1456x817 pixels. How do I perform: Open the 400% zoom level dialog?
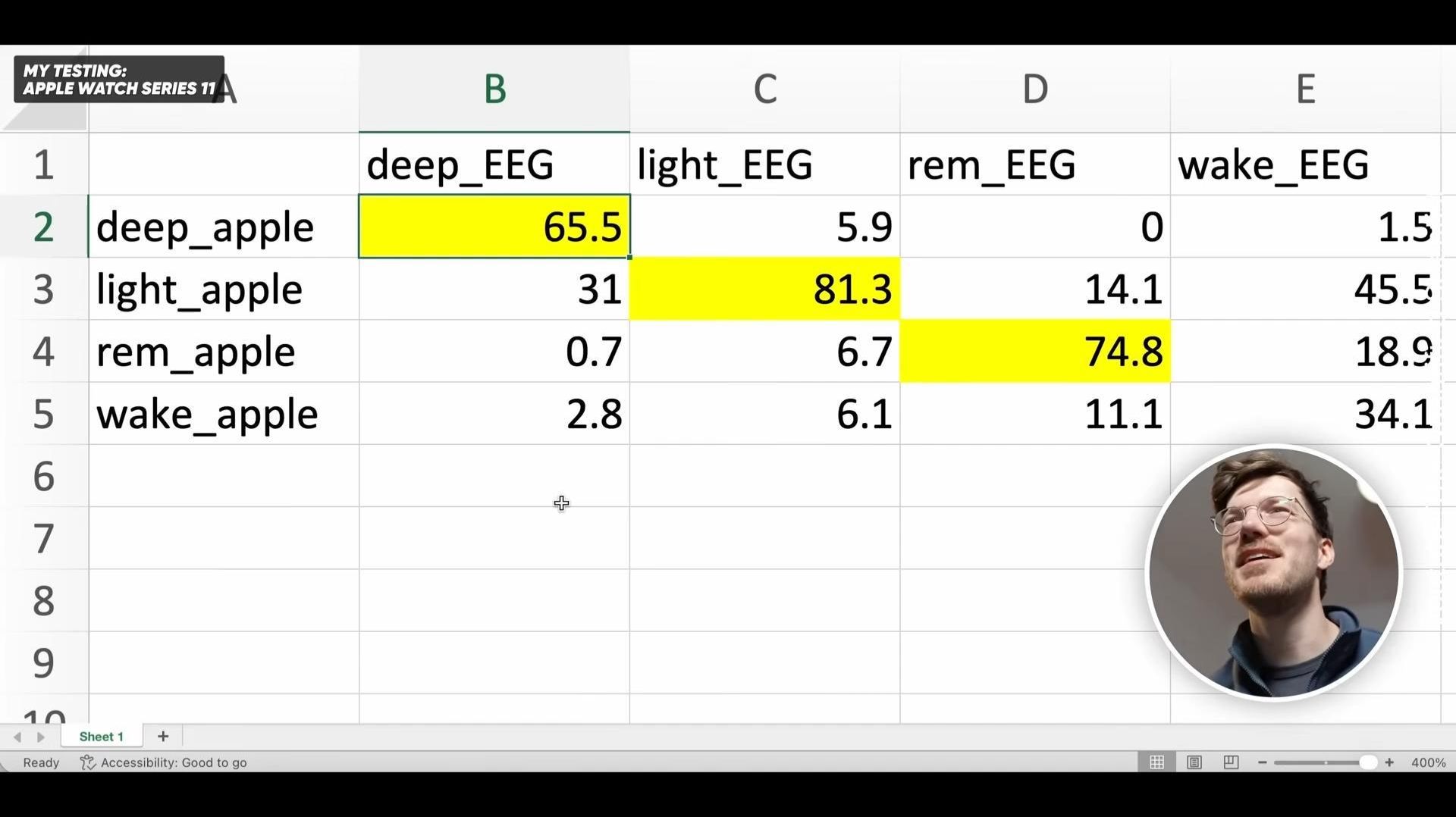[x=1428, y=762]
